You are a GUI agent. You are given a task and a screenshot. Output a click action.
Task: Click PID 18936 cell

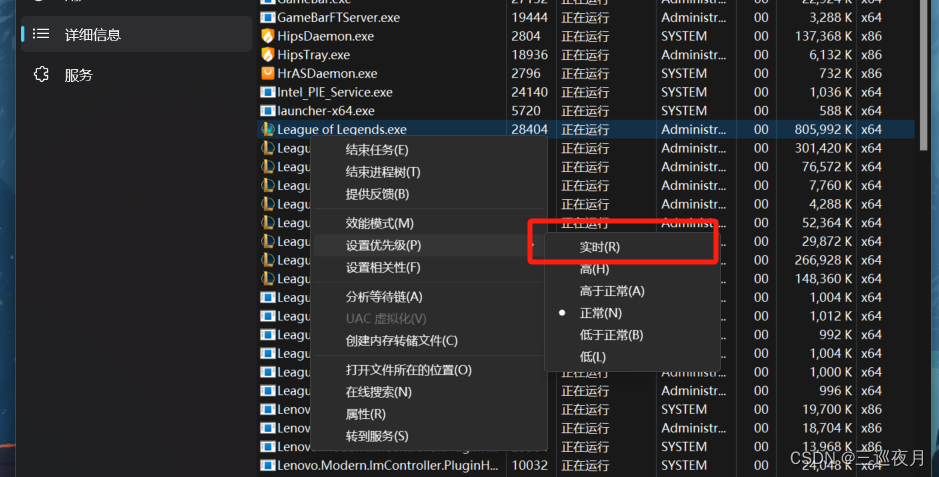(529, 54)
